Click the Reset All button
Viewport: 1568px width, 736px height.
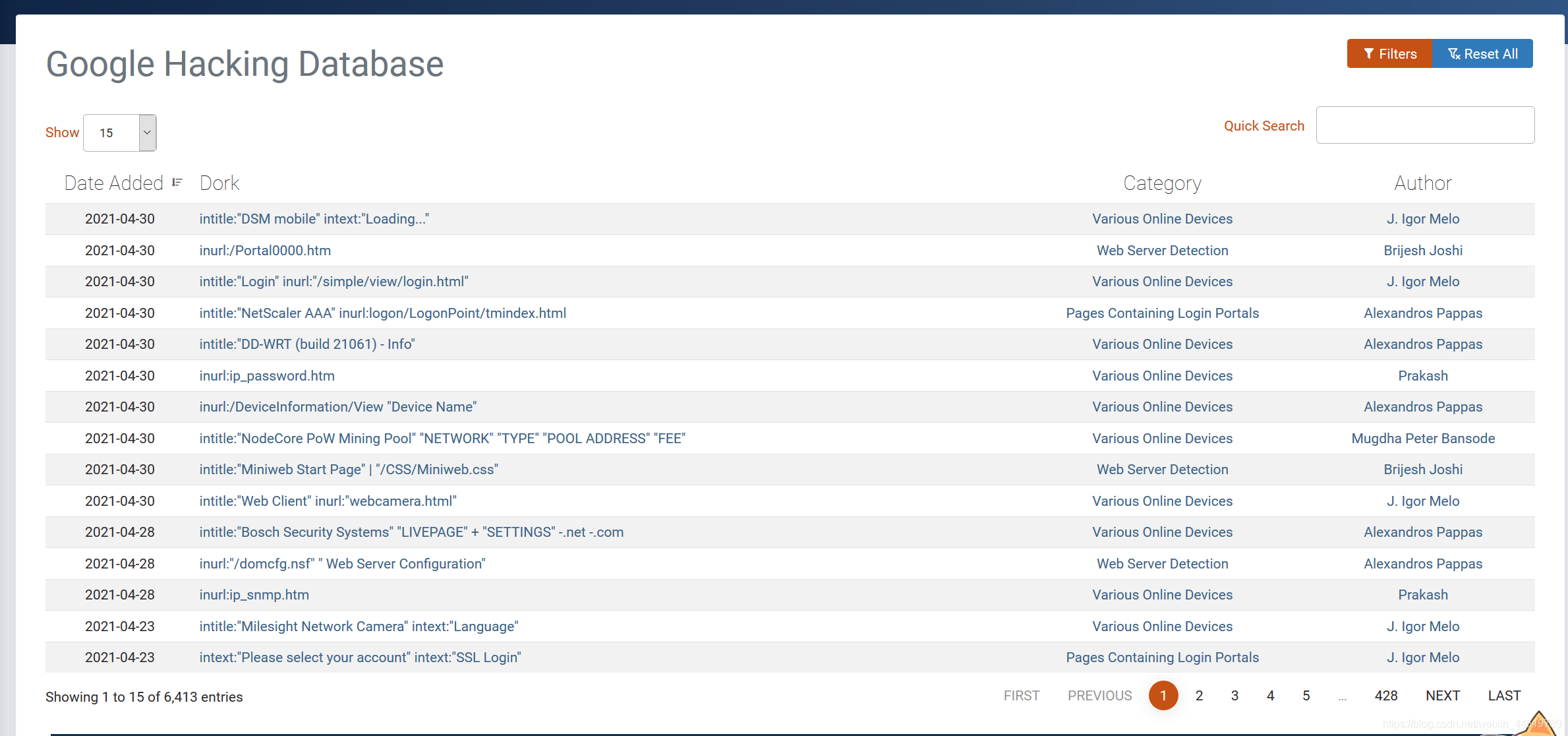pos(1482,54)
